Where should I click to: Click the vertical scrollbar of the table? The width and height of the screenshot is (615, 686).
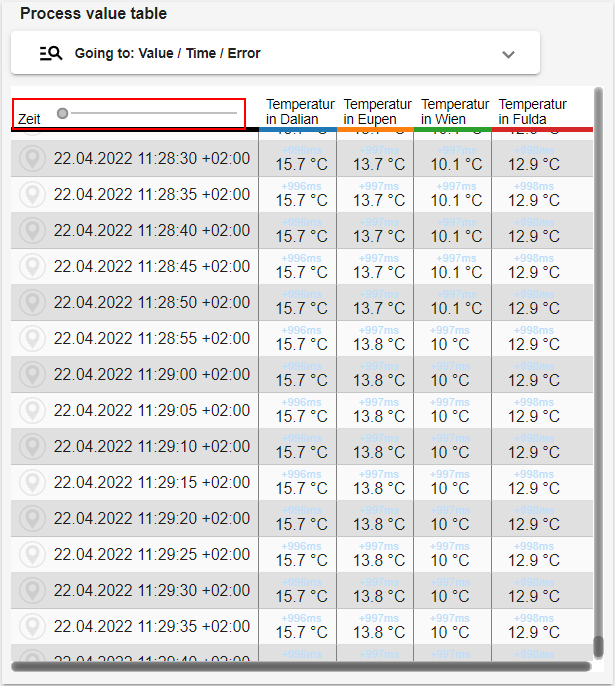(x=599, y=370)
